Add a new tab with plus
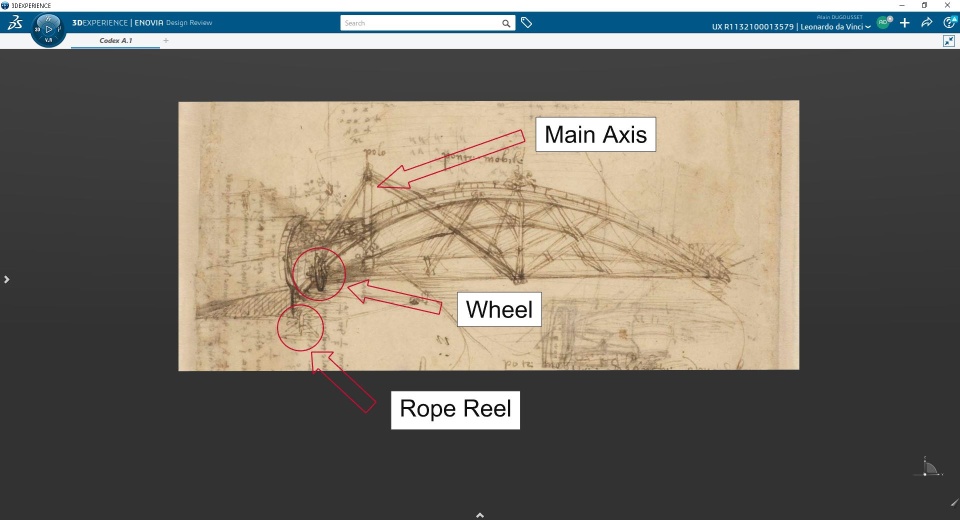The width and height of the screenshot is (960, 520). (166, 40)
